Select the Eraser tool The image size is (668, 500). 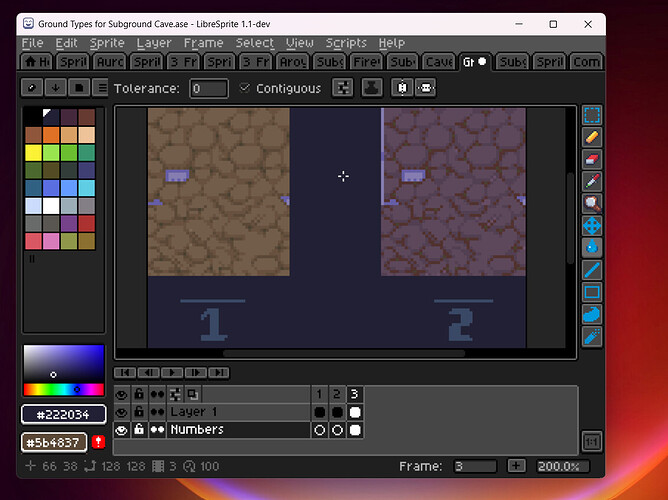click(x=592, y=160)
